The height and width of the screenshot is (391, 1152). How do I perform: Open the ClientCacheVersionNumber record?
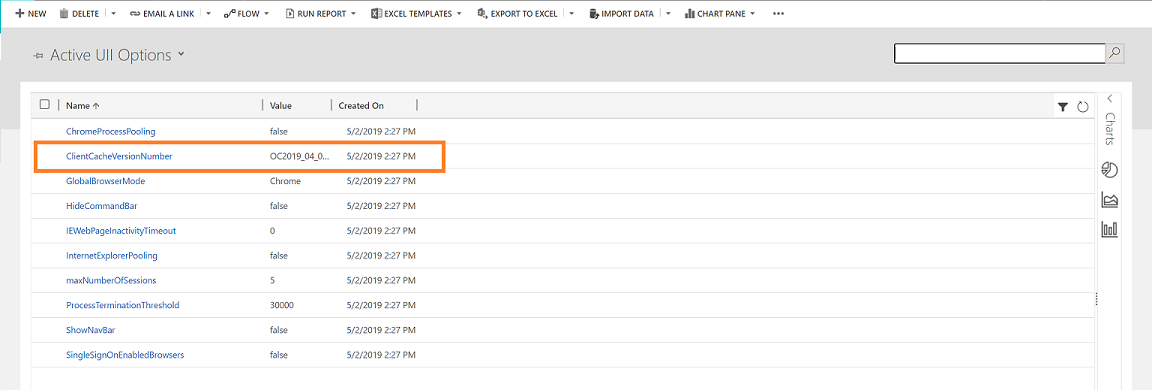(119, 156)
